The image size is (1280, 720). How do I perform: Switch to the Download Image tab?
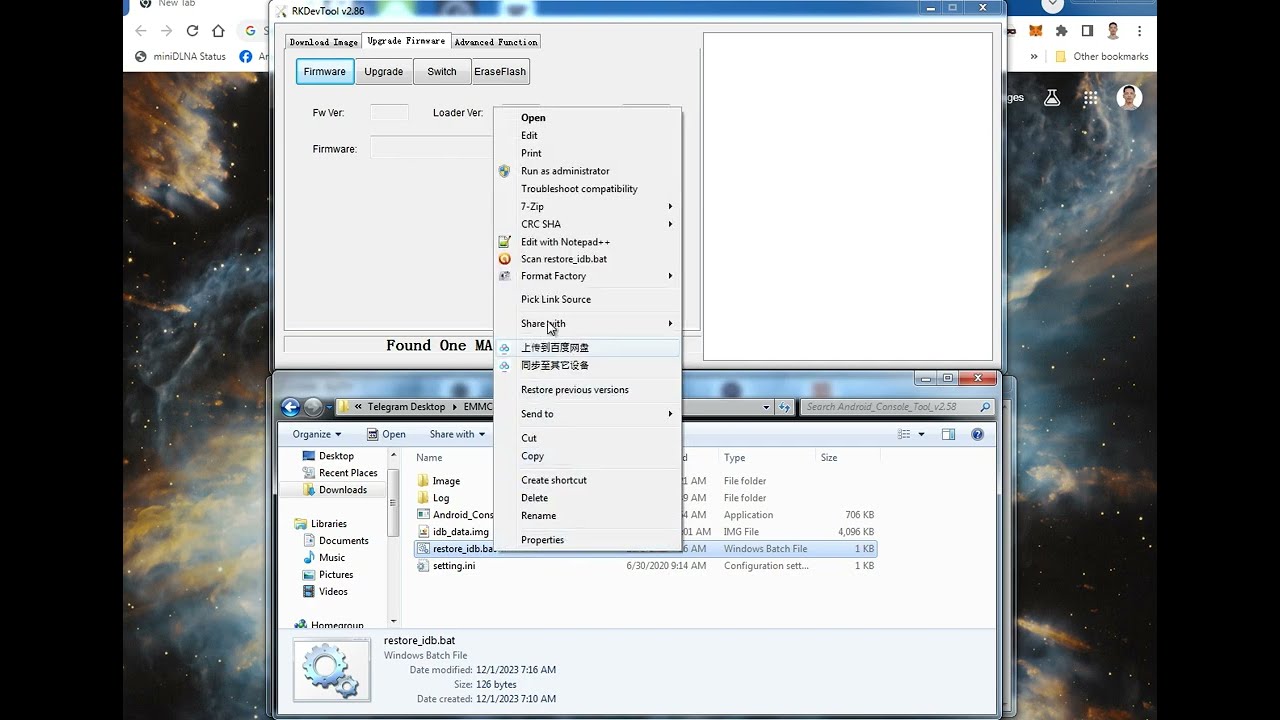coord(323,42)
